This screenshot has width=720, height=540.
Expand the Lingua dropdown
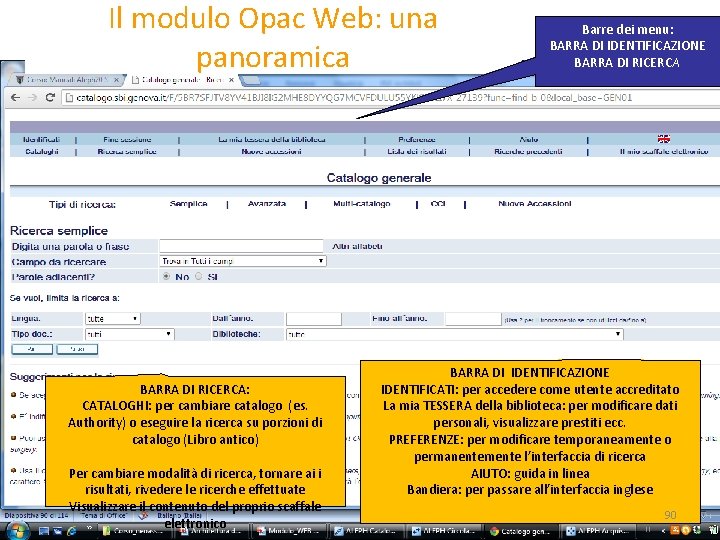pyautogui.click(x=112, y=318)
